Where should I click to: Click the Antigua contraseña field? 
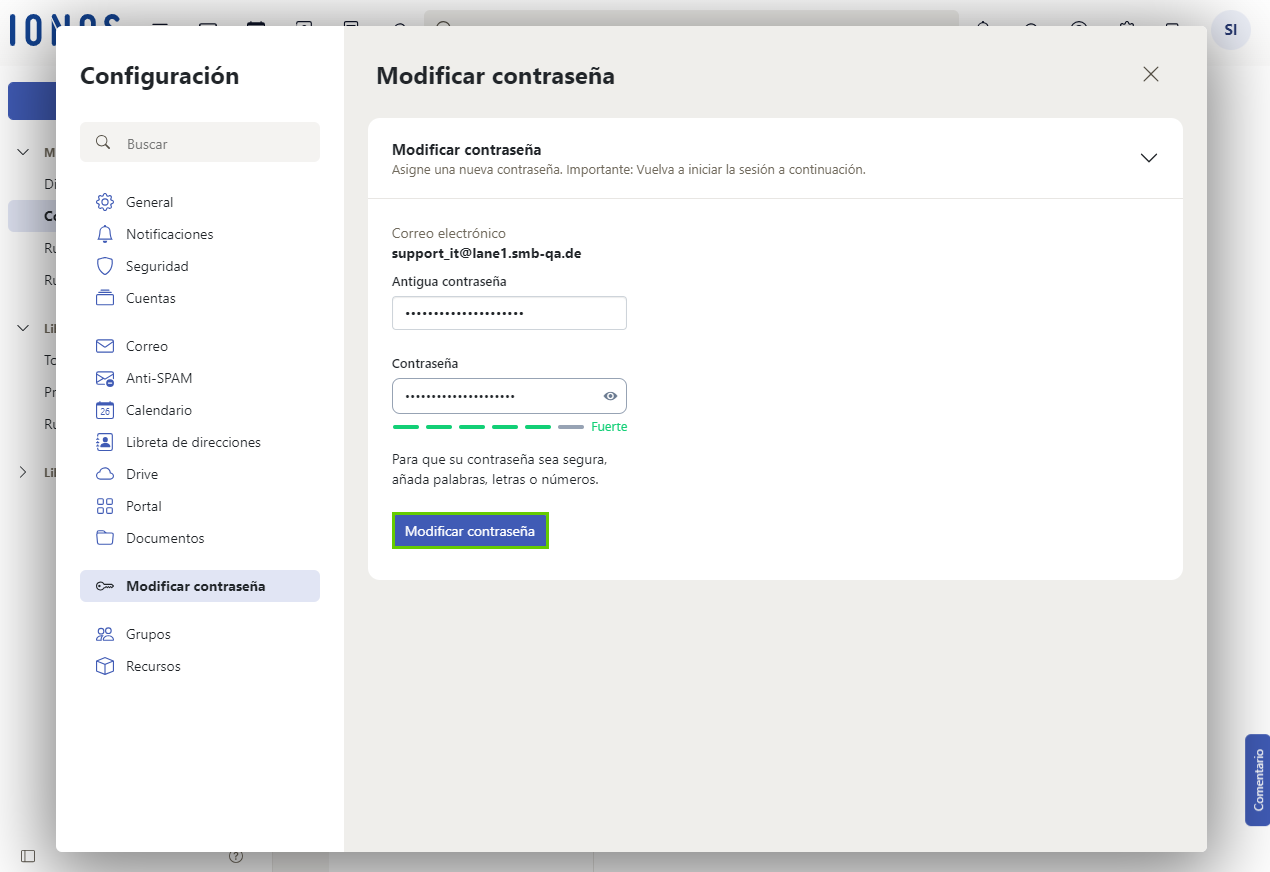click(509, 313)
